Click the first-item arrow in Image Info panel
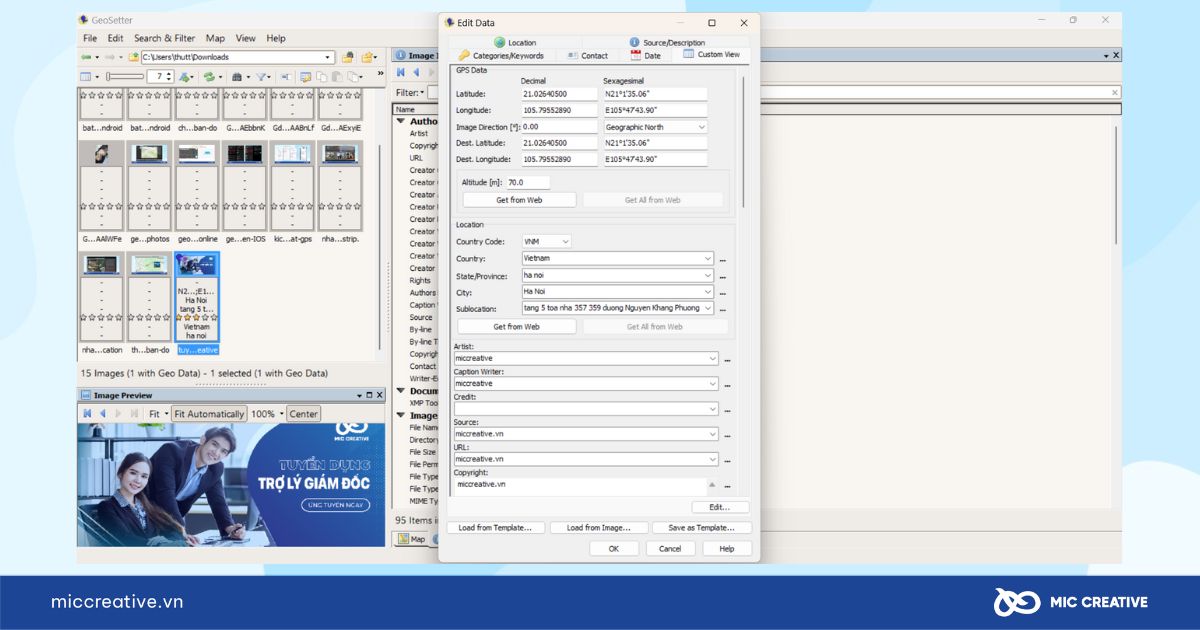This screenshot has width=1200, height=630. [x=401, y=72]
